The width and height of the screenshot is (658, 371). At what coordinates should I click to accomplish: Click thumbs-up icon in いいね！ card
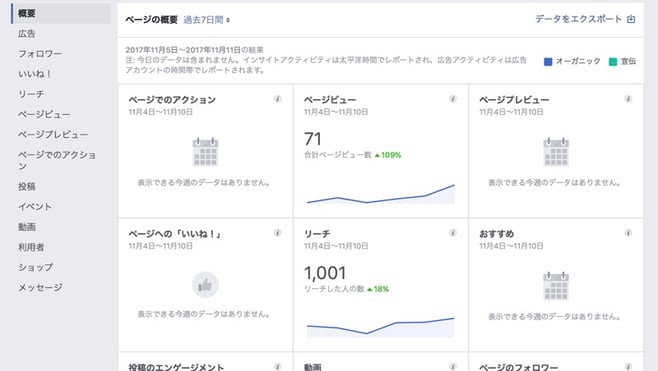(x=205, y=285)
